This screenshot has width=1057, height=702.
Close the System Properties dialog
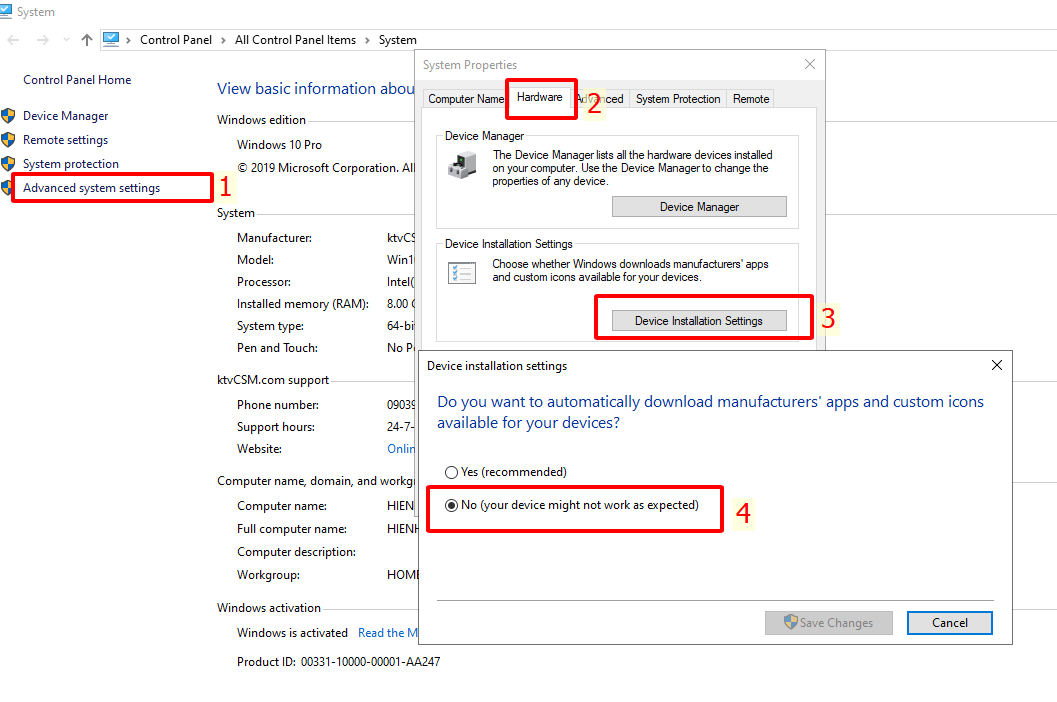pos(810,64)
